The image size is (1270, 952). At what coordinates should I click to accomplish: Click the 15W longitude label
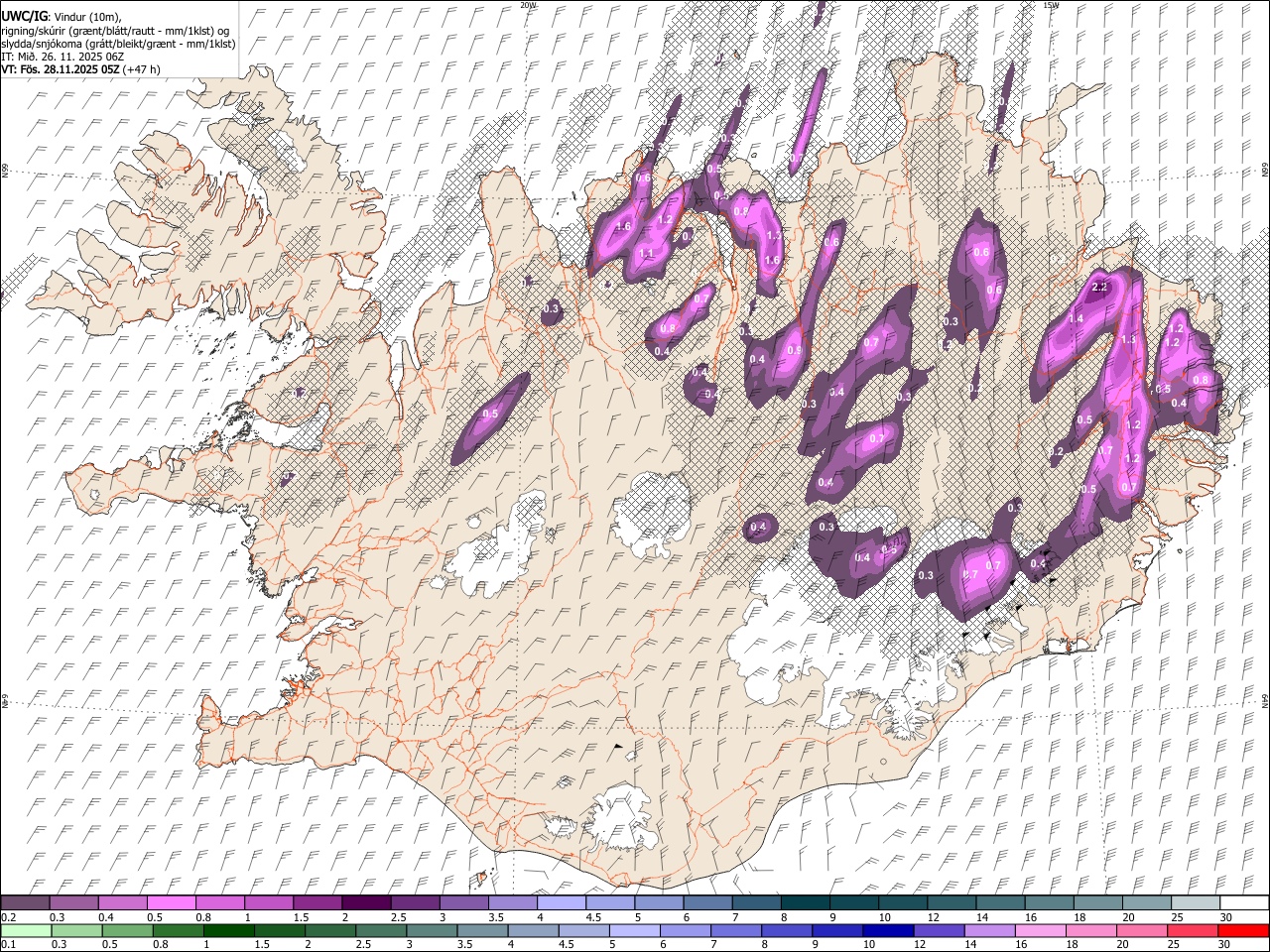tap(1050, 5)
